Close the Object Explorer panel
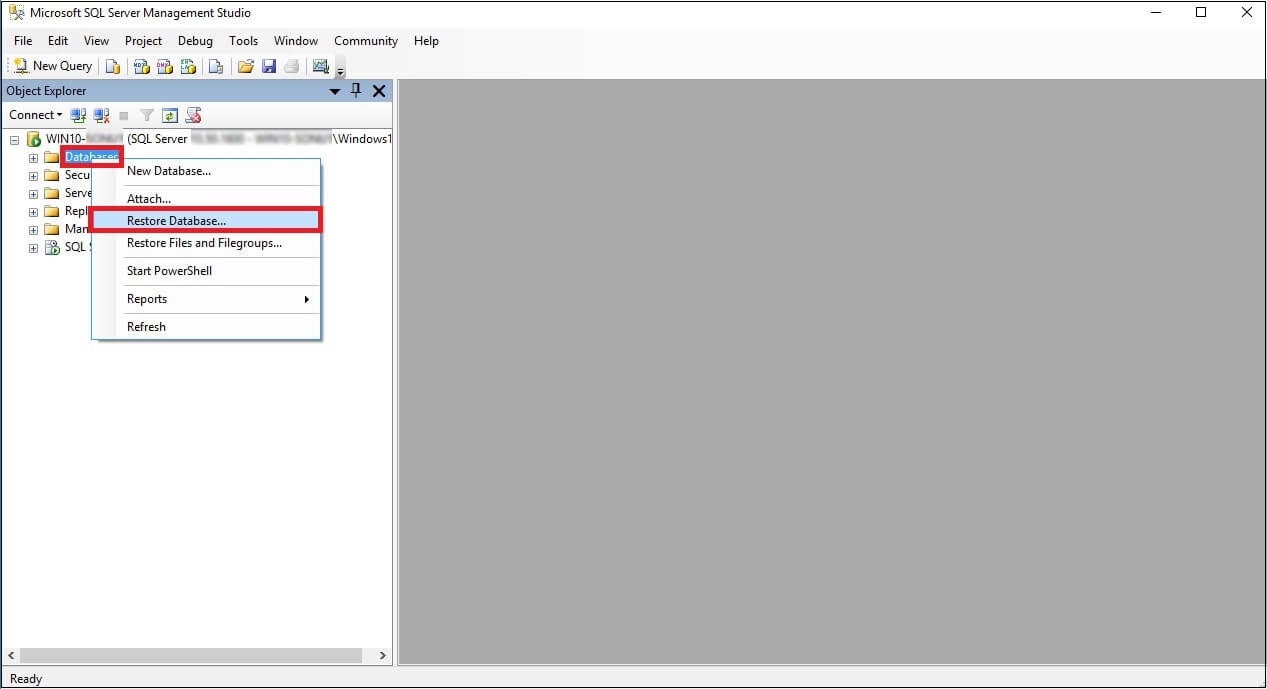The image size is (1267, 689). tap(379, 91)
